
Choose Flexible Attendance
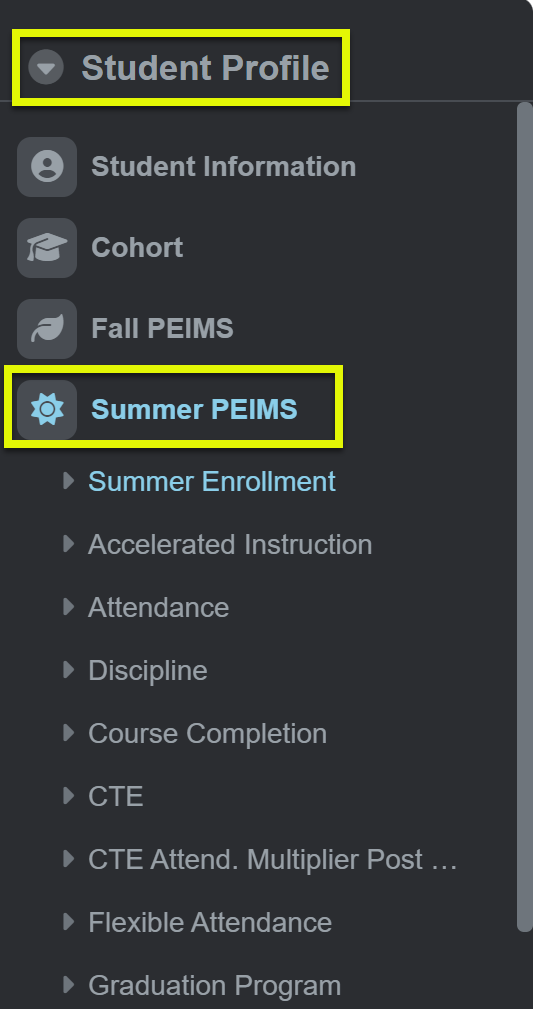pyautogui.click(x=210, y=923)
